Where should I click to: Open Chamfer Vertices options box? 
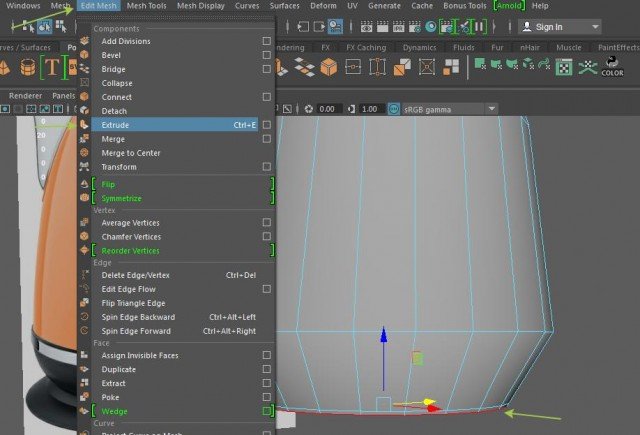coord(266,236)
